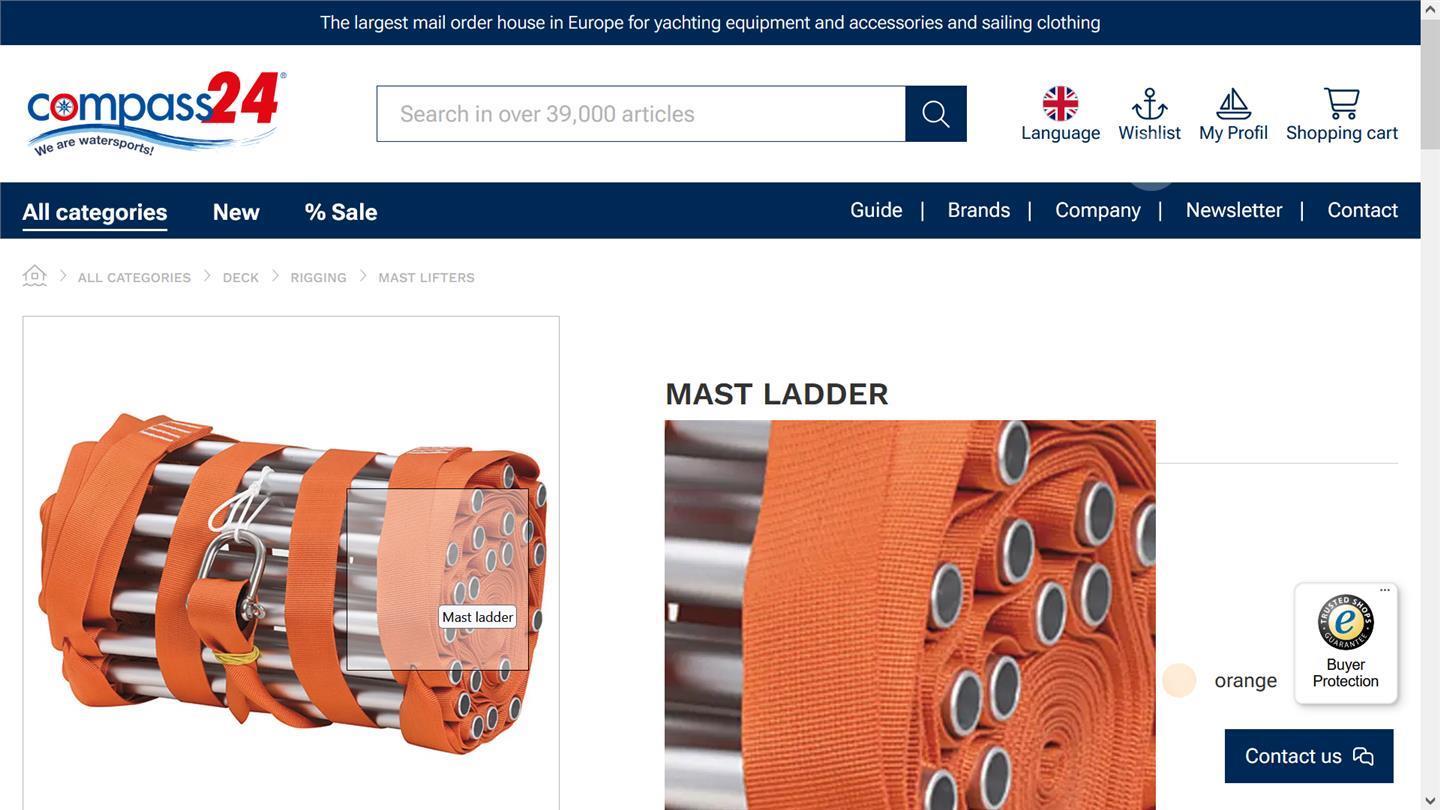The image size is (1440, 810).
Task: Open the New products menu item
Action: (x=236, y=212)
